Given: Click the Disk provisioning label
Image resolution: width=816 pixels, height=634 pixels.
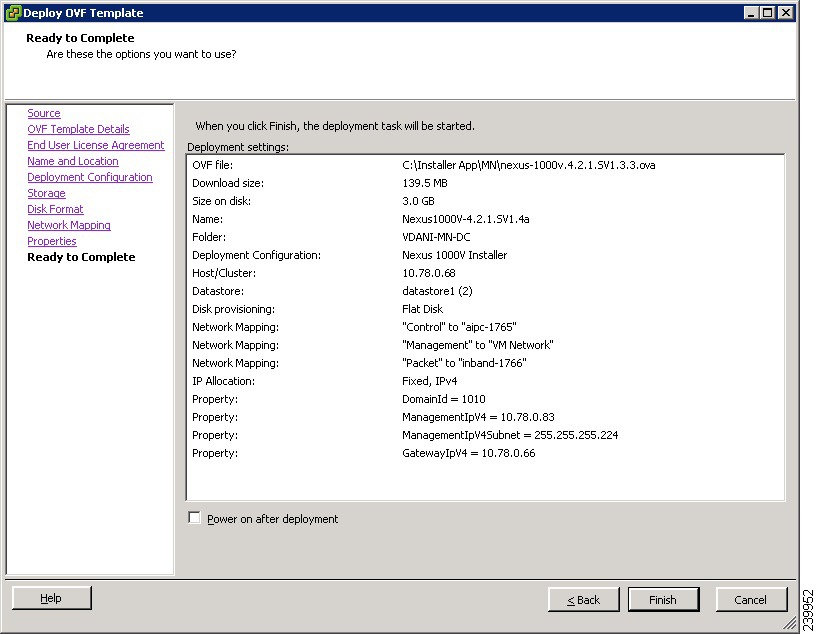Looking at the screenshot, I should point(233,309).
